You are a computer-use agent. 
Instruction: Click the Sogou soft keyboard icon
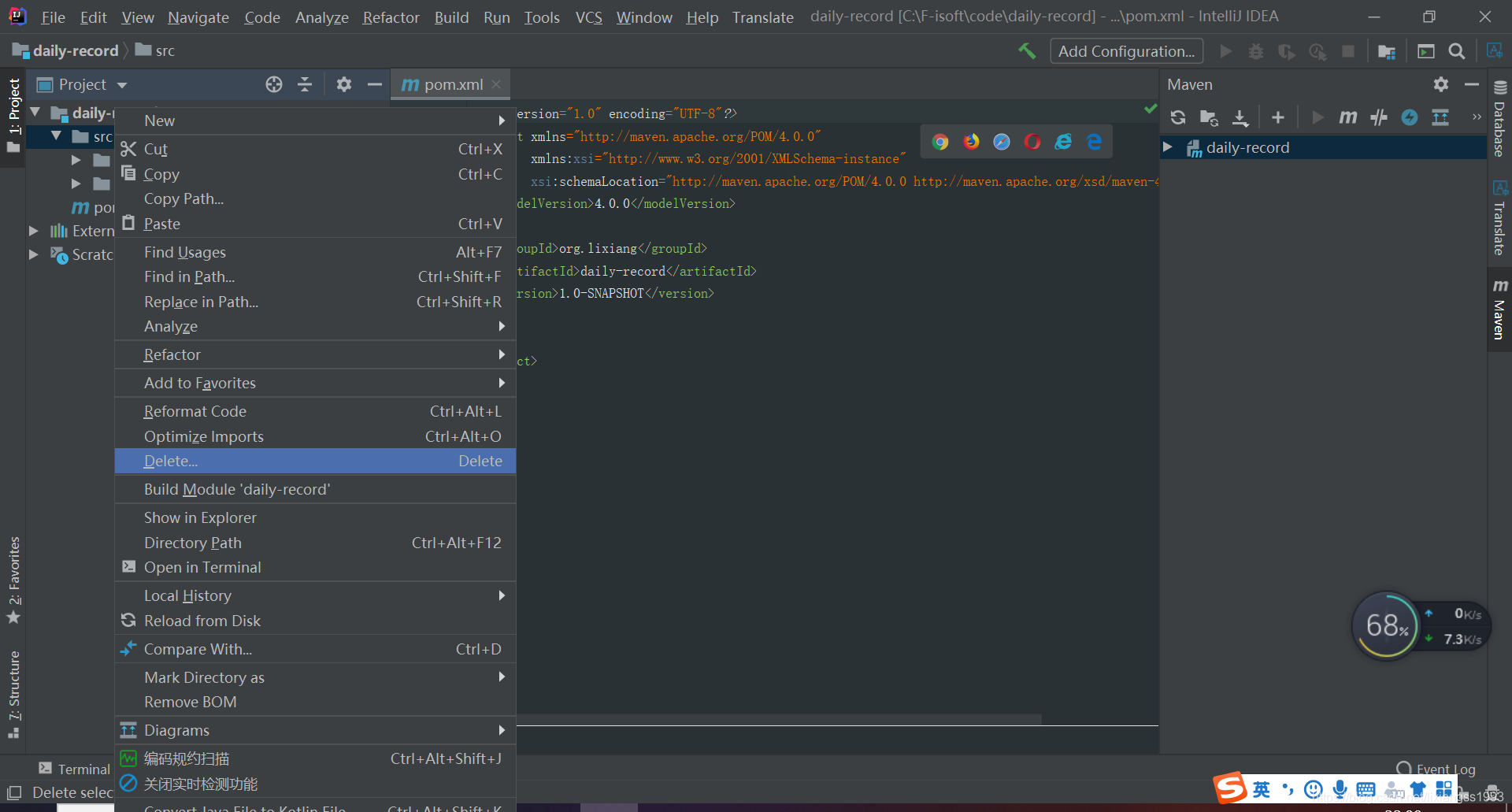1366,789
